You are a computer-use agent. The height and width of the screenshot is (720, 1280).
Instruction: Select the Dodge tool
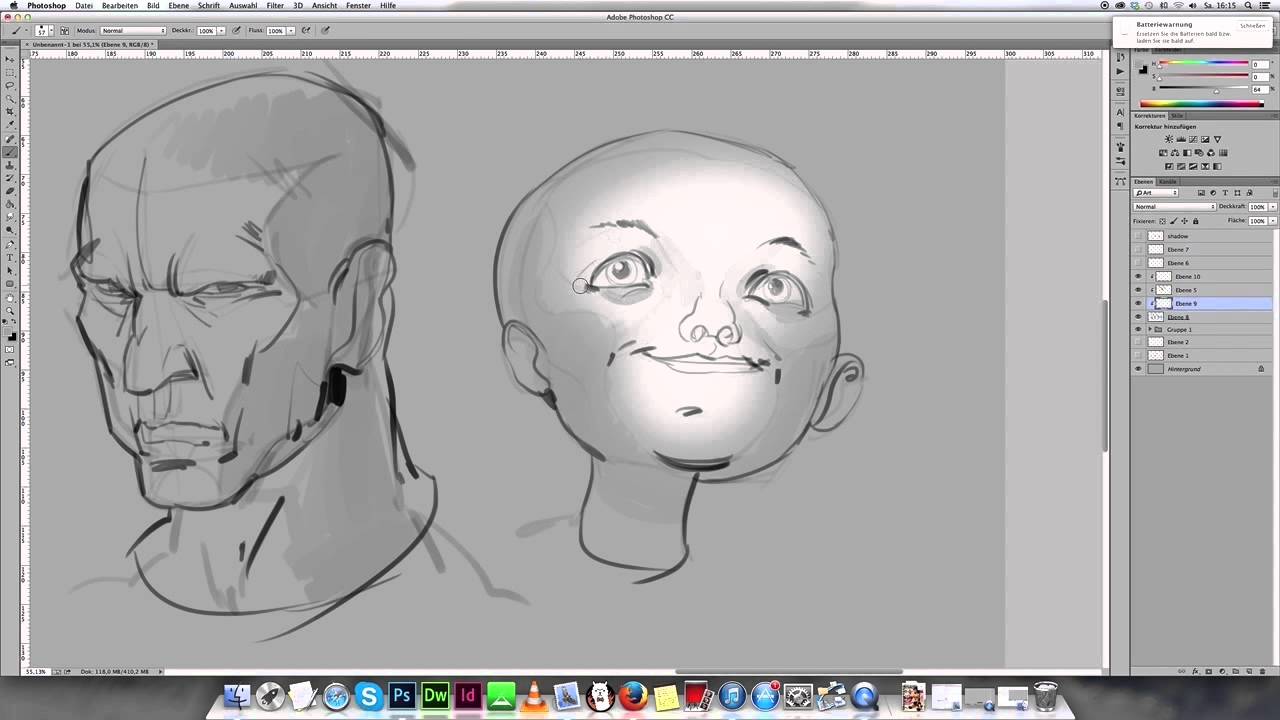tap(10, 230)
